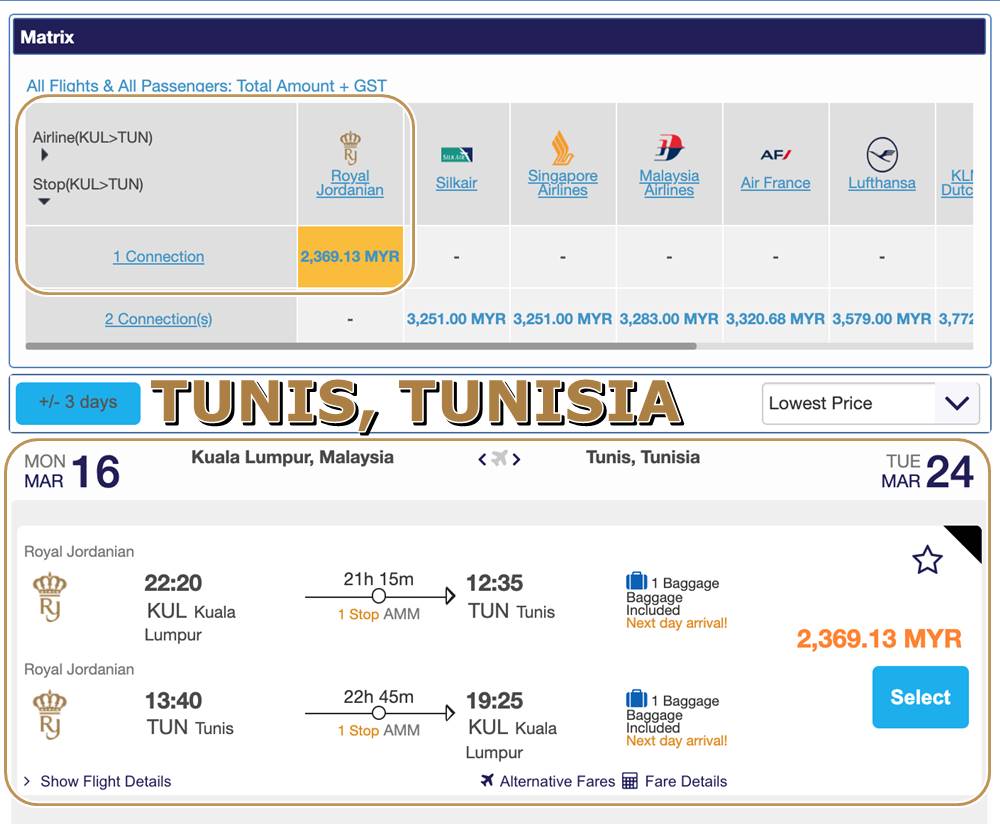Screen dimensions: 1000x824
Task: Favorite the flight with the star icon
Action: [x=927, y=560]
